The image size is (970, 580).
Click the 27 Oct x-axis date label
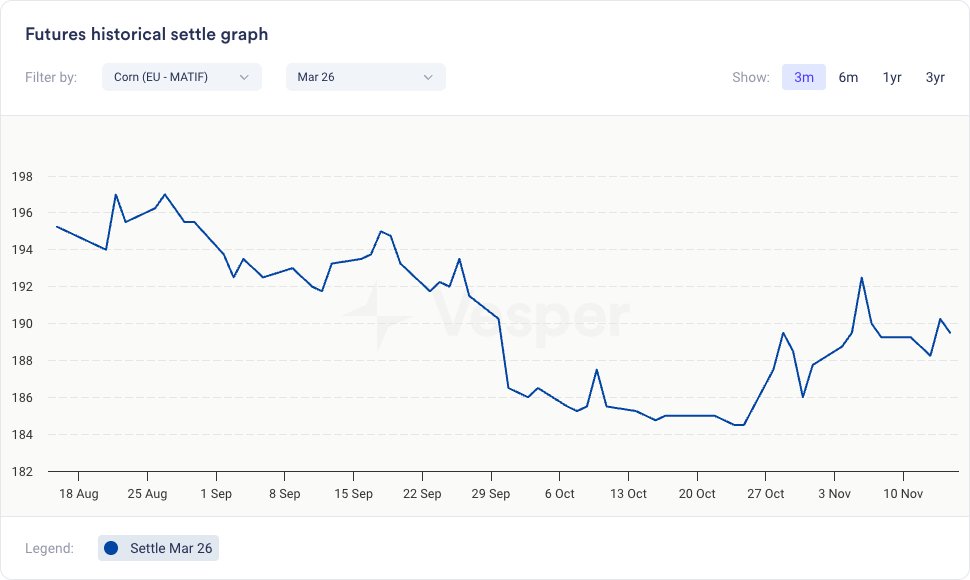pyautogui.click(x=766, y=494)
